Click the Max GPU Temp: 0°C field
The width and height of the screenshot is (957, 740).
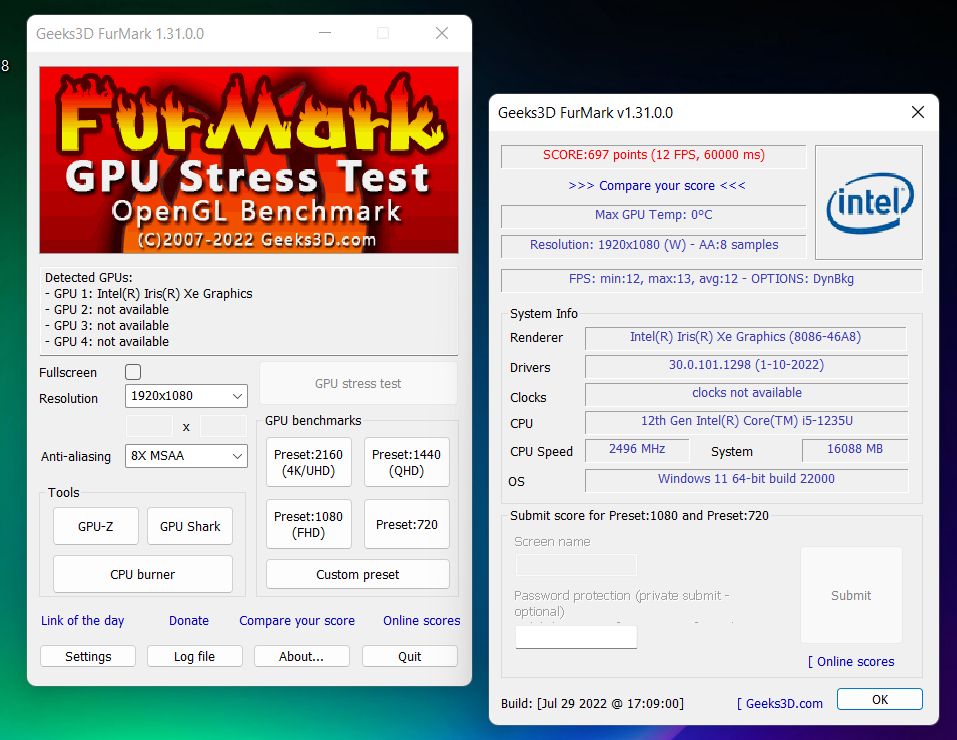point(654,216)
